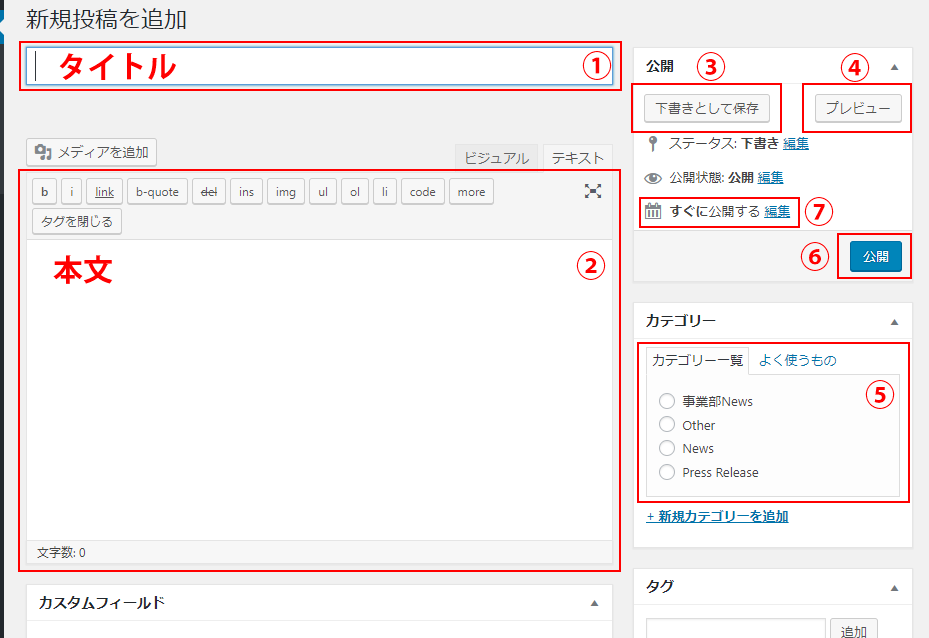This screenshot has width=929, height=638.
Task: Collapse the タグ panel arrow
Action: coord(895,588)
